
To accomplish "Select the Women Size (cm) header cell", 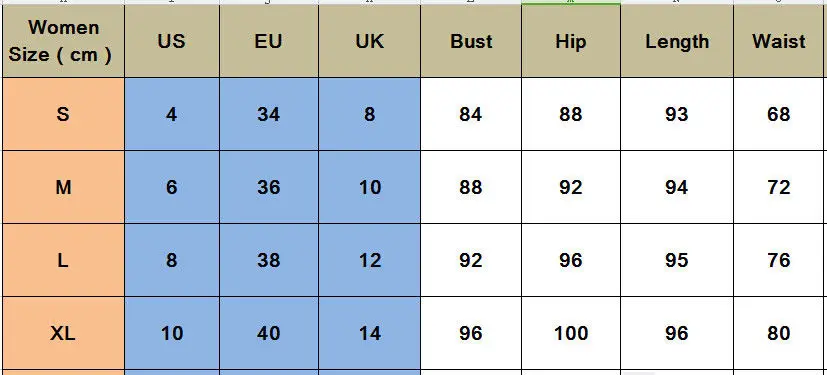I will (x=63, y=41).
